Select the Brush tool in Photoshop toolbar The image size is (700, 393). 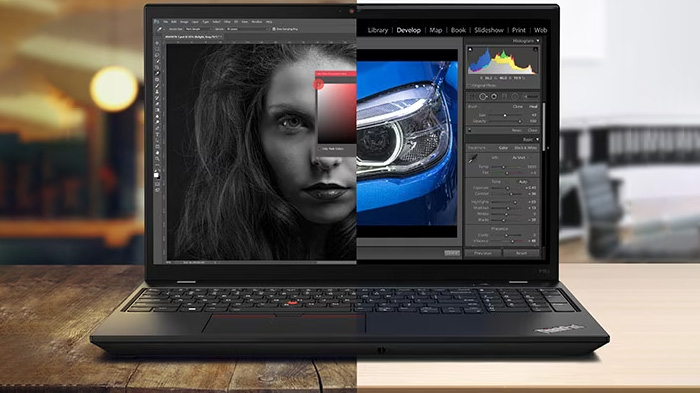pyautogui.click(x=157, y=86)
